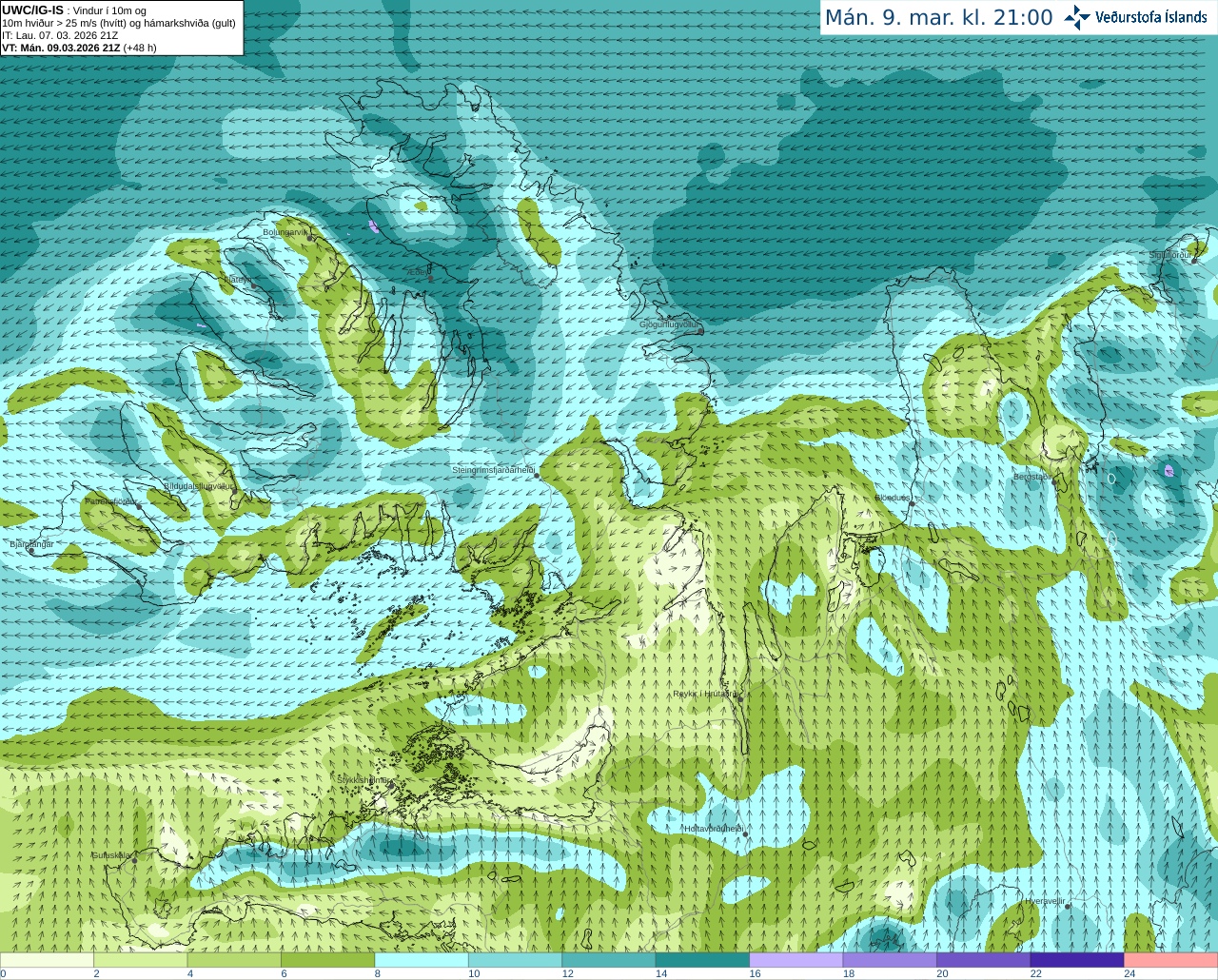Click the Gjögurflugvöllur station label
Screen dimensions: 1218x980
(669, 324)
